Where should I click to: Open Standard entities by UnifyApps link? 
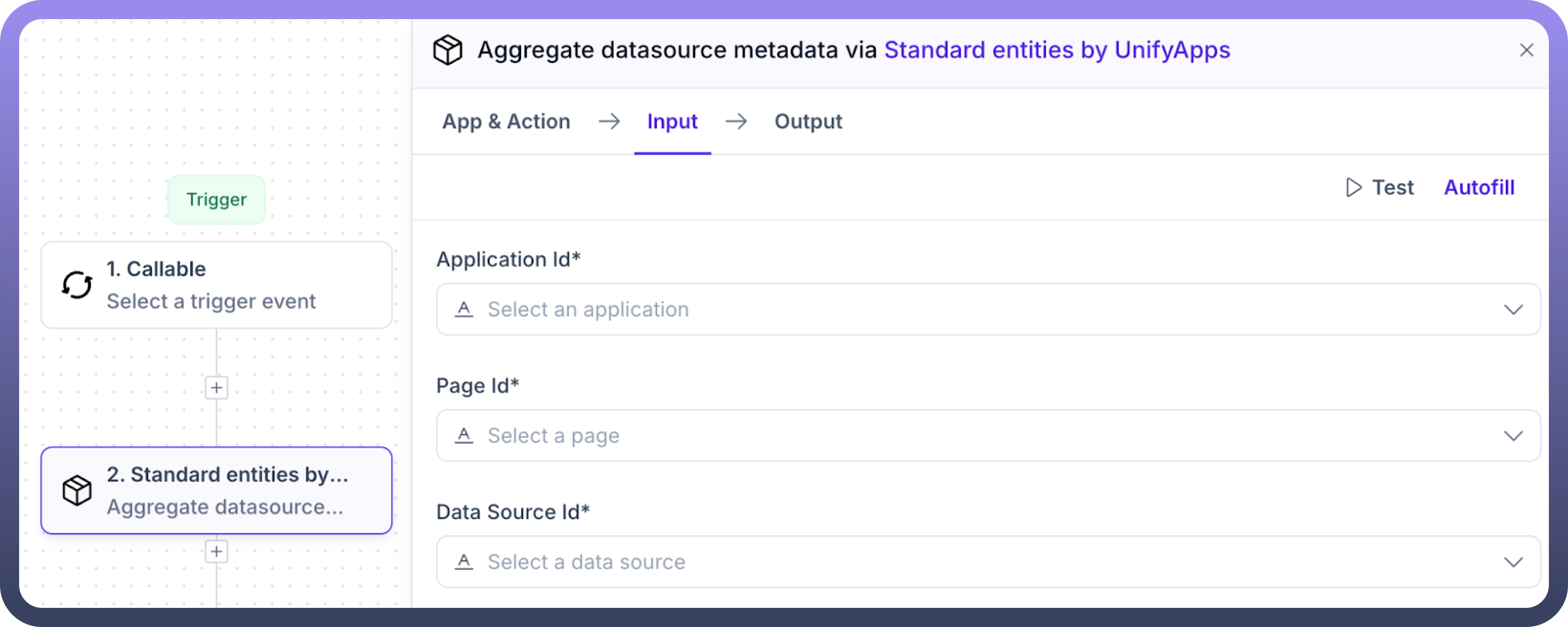(1056, 50)
